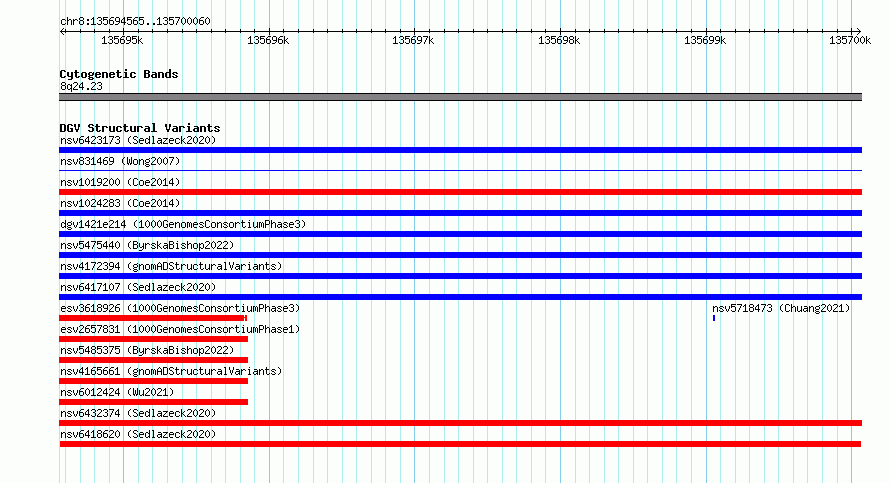Open nsv5485375 (ByrskaBishop2022) label
The image size is (890, 483).
click(147, 350)
